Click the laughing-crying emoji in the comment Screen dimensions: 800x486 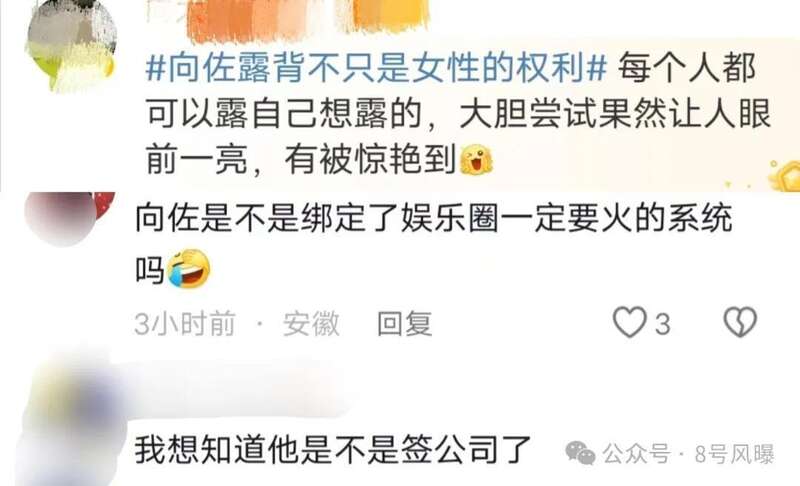pyautogui.click(x=188, y=269)
